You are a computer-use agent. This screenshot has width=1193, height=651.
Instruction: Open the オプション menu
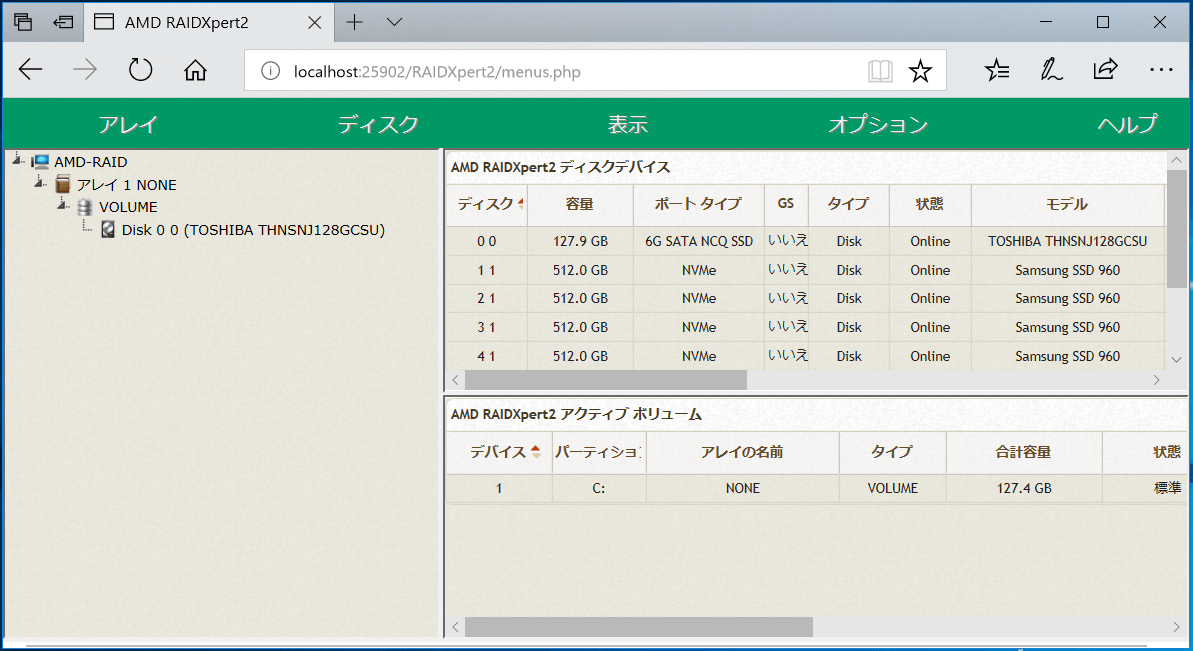click(878, 124)
